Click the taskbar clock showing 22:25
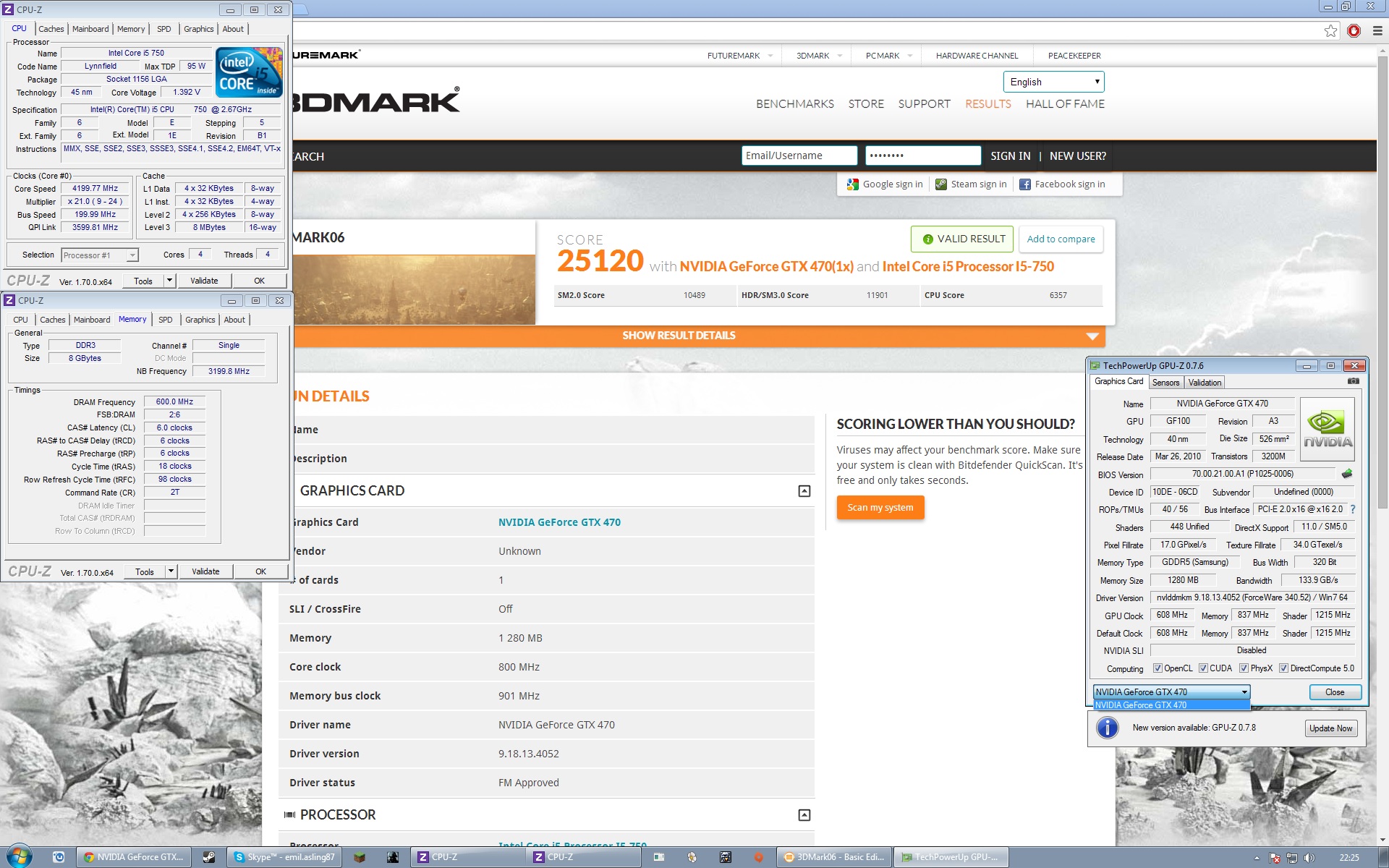Image resolution: width=1389 pixels, height=868 pixels. [x=1348, y=858]
